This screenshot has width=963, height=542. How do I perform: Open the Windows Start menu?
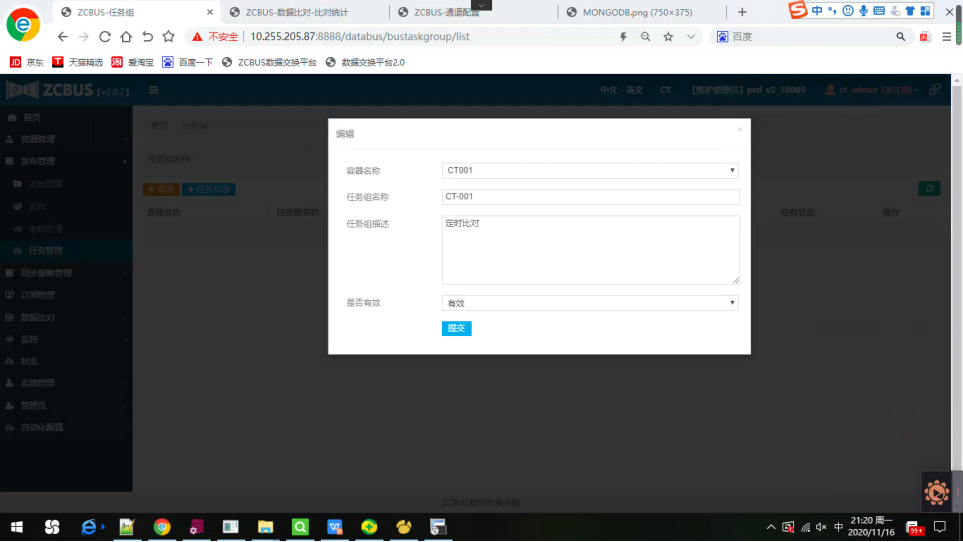[x=17, y=526]
